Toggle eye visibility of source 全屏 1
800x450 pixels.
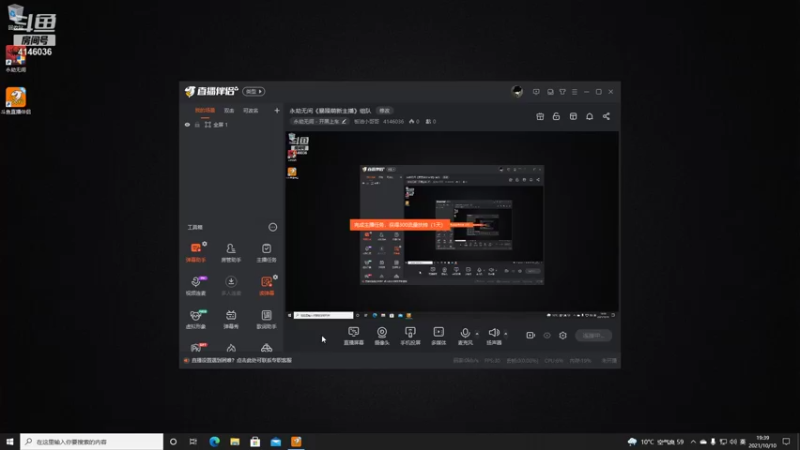[x=187, y=124]
